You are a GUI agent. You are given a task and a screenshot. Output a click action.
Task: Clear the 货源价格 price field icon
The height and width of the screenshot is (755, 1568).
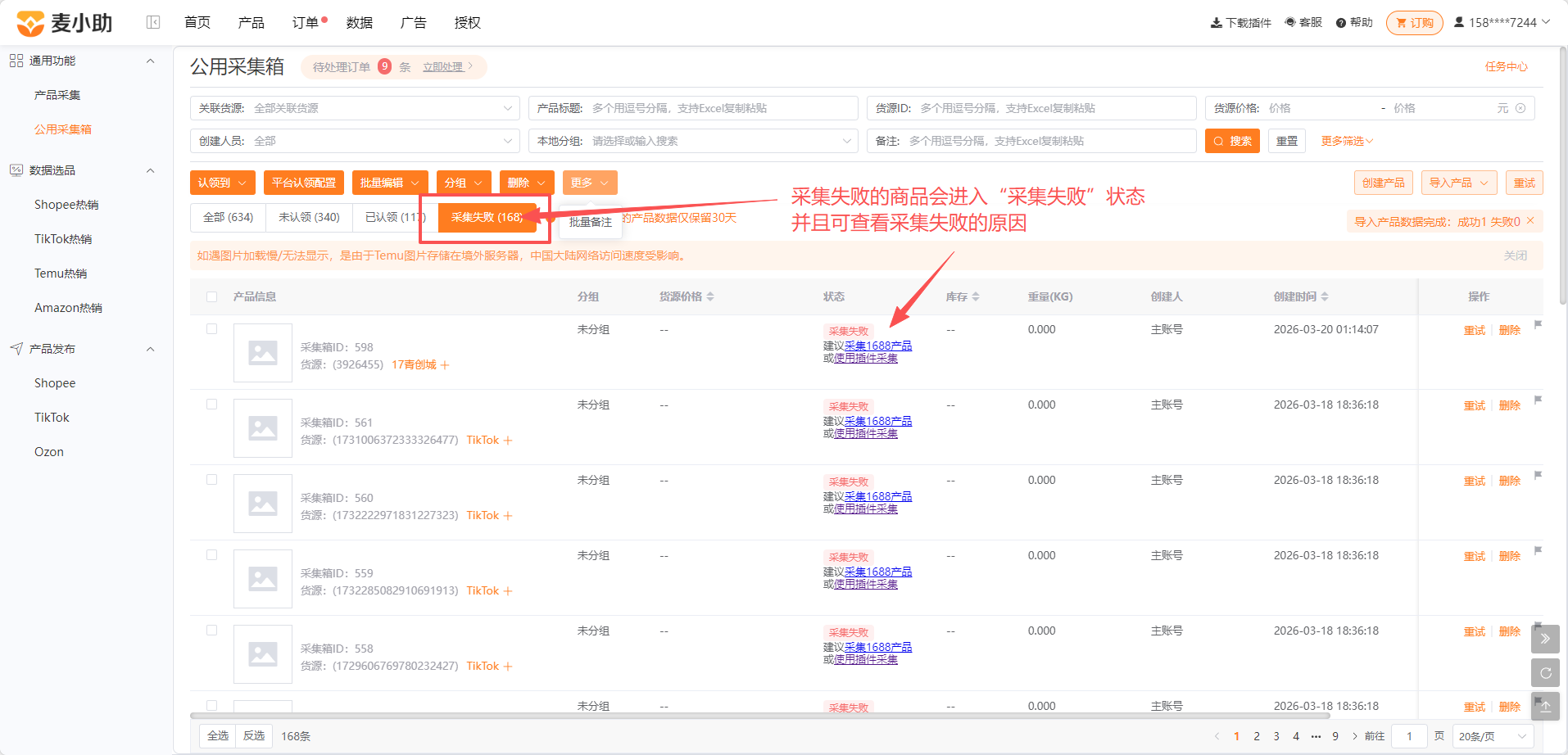[x=1520, y=108]
